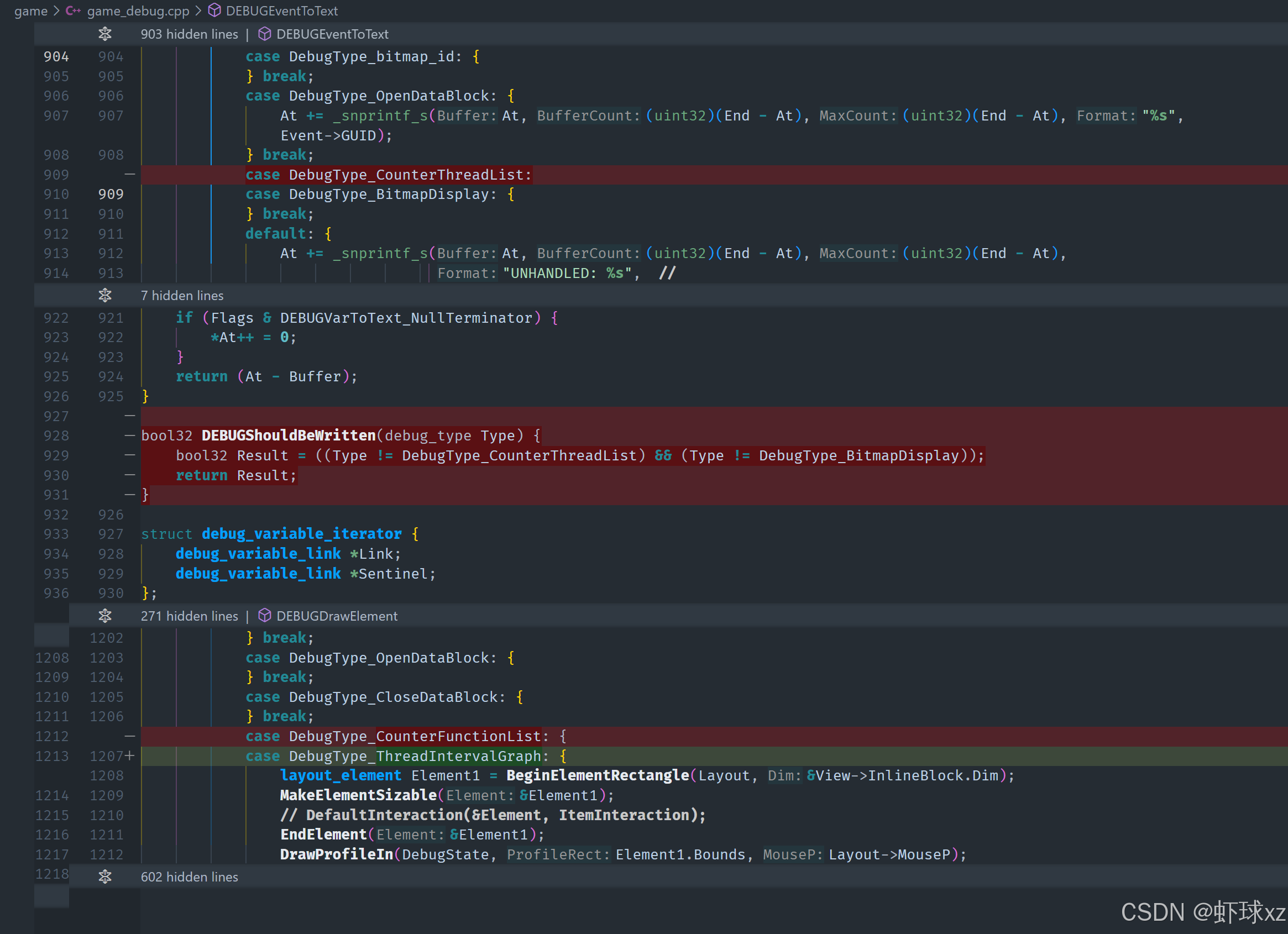Viewport: 1288px width, 934px height.
Task: Open game_debug.cpp breadcrumb item
Action: click(x=138, y=11)
